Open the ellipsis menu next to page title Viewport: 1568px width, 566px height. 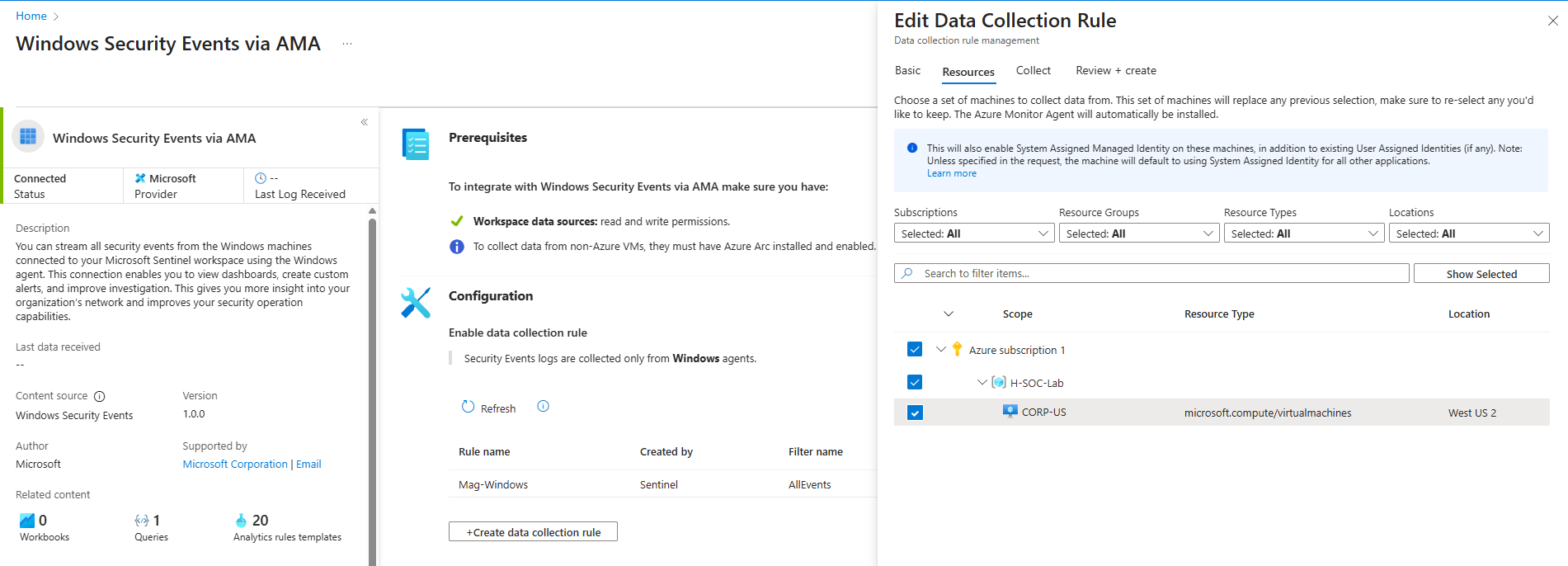click(x=347, y=45)
